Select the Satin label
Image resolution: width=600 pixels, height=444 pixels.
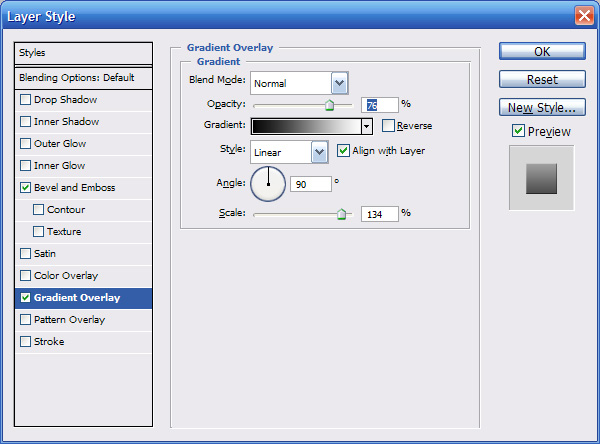tap(45, 254)
